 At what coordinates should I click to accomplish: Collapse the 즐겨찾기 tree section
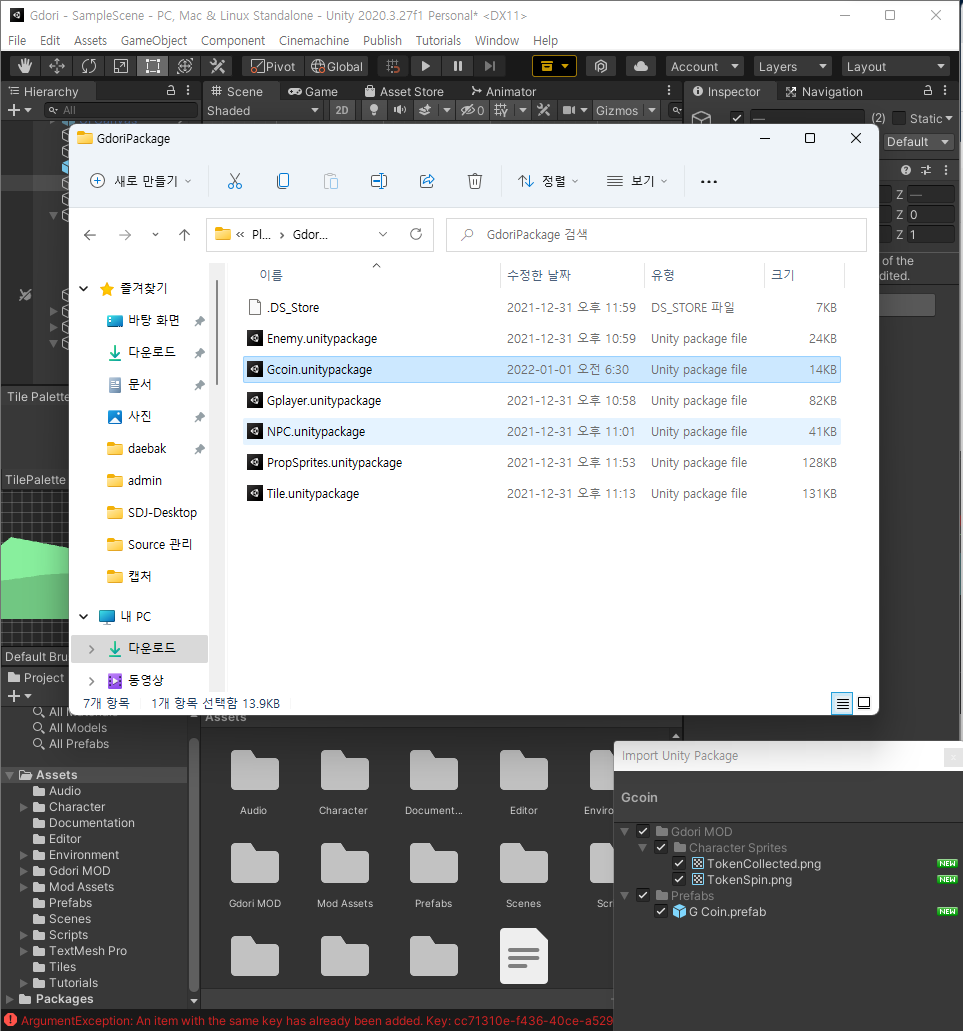(83, 288)
